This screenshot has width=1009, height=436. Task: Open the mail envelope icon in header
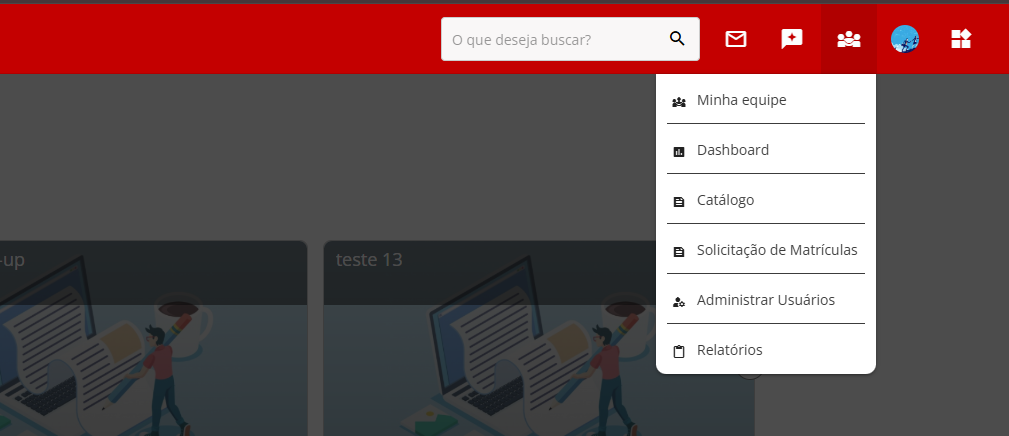(736, 39)
